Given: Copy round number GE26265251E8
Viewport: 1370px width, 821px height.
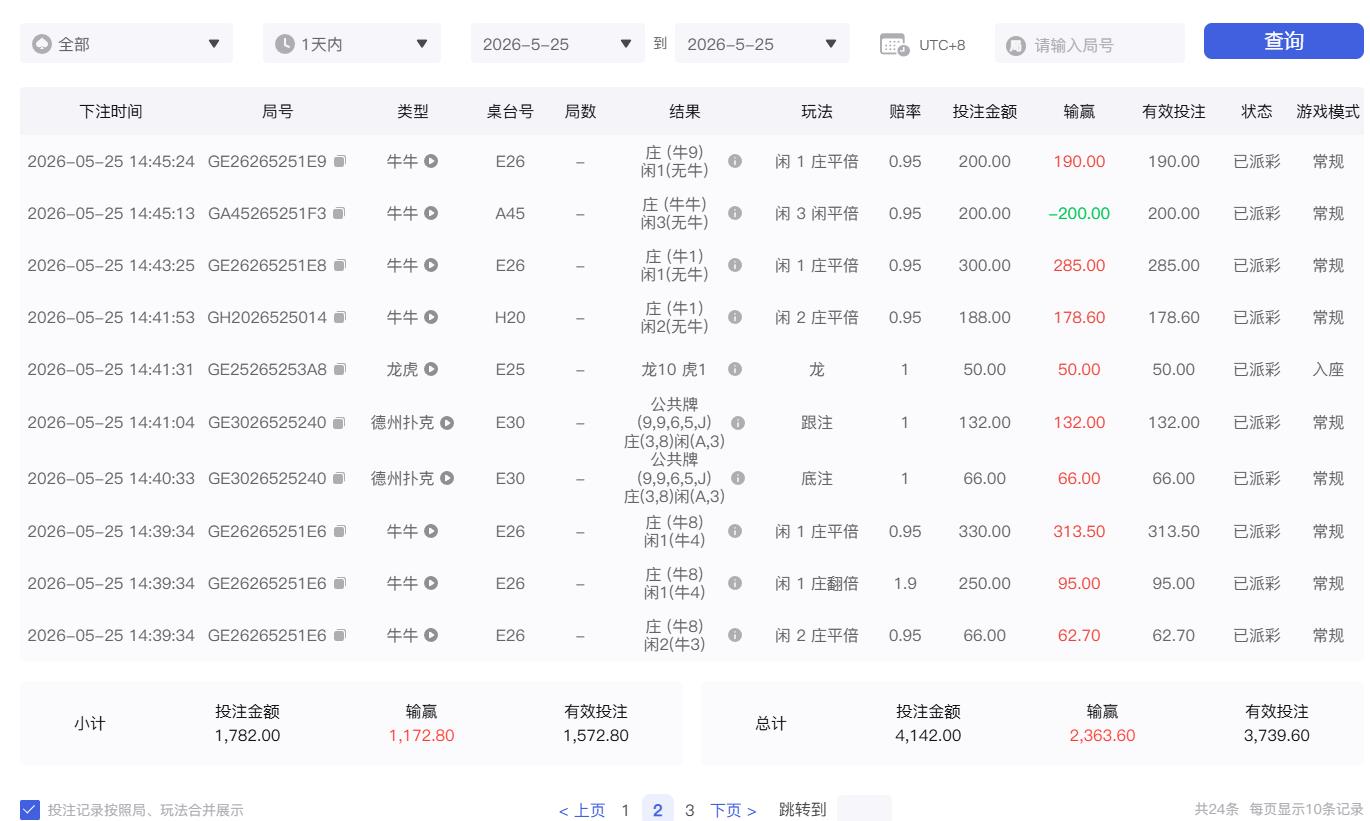Looking at the screenshot, I should 340,265.
